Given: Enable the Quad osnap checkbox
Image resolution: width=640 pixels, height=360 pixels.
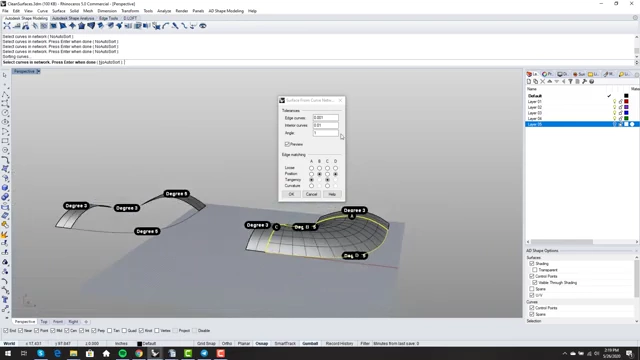Looking at the screenshot, I should coord(124,331).
